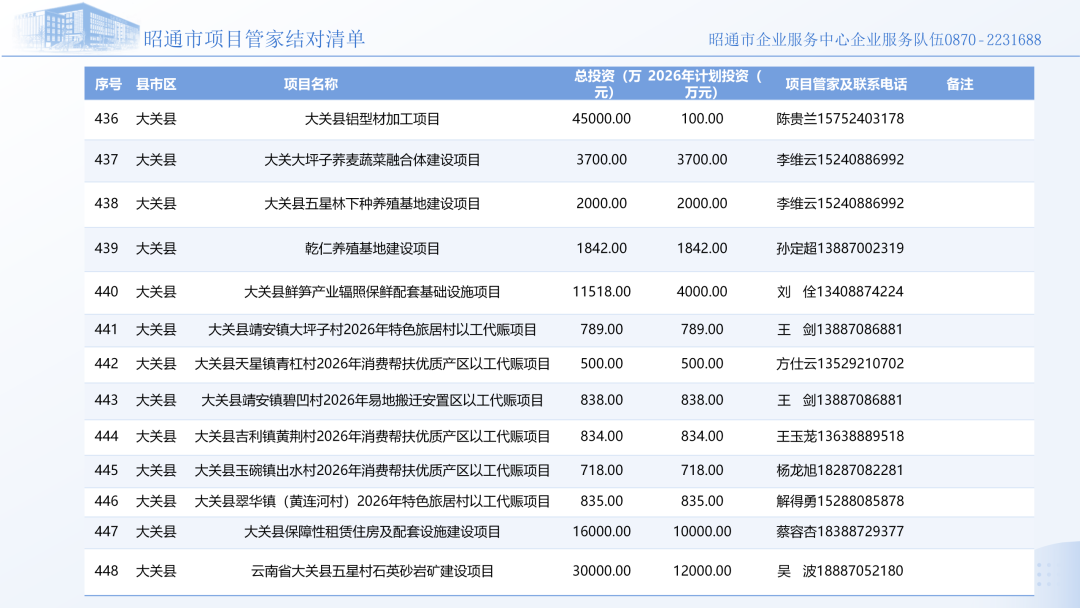
Task: Click contact 刘佺13408874224
Action: (x=840, y=291)
